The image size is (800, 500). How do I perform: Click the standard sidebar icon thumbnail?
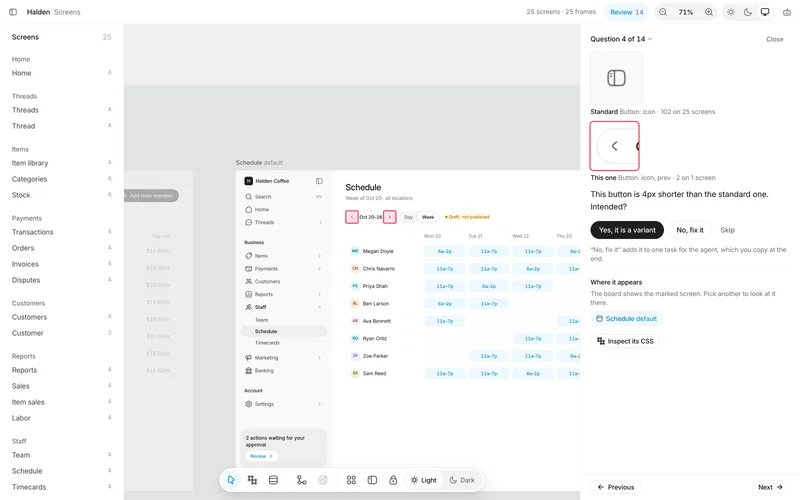616,78
